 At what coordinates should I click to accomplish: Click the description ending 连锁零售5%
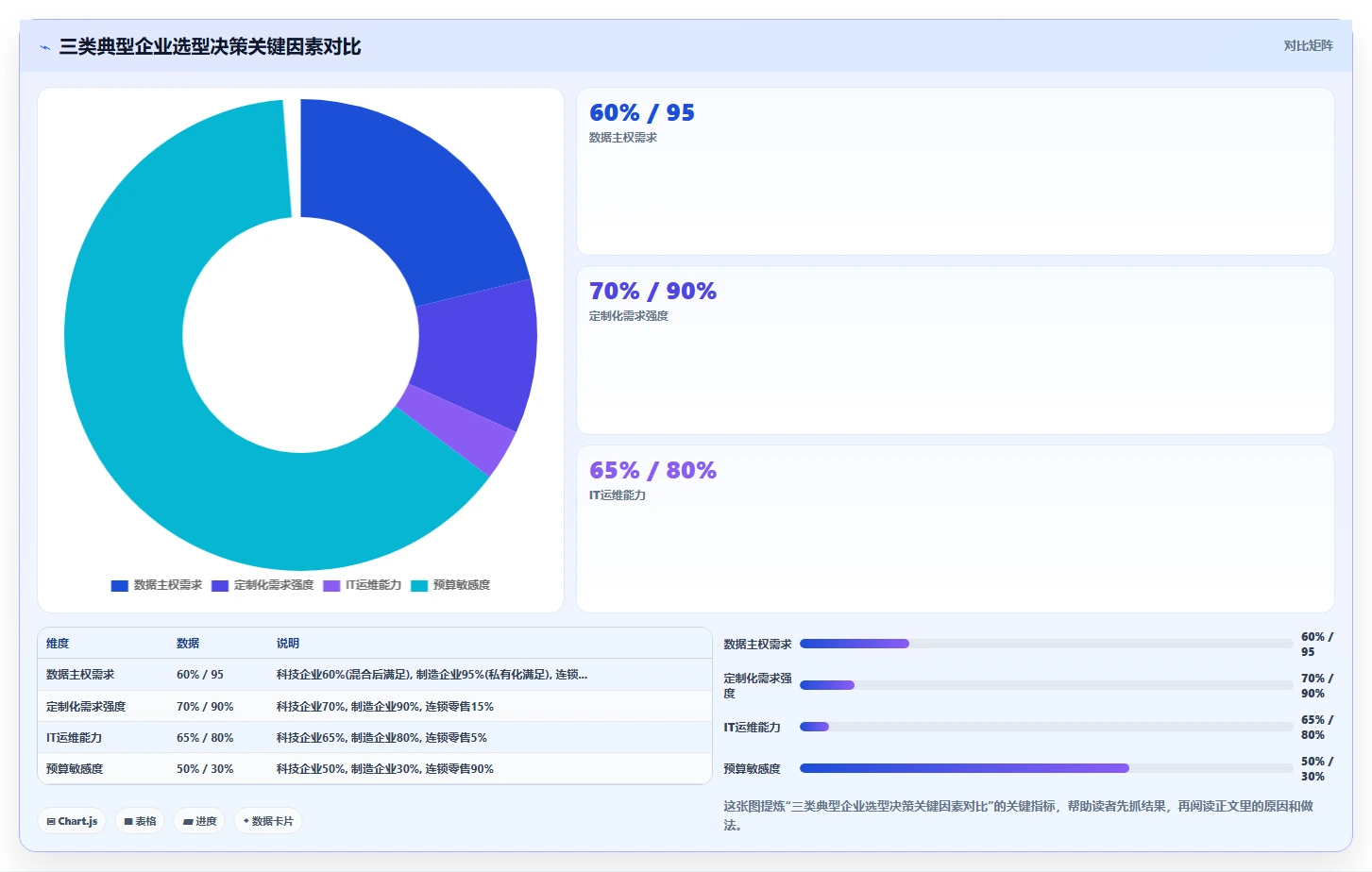(x=381, y=738)
